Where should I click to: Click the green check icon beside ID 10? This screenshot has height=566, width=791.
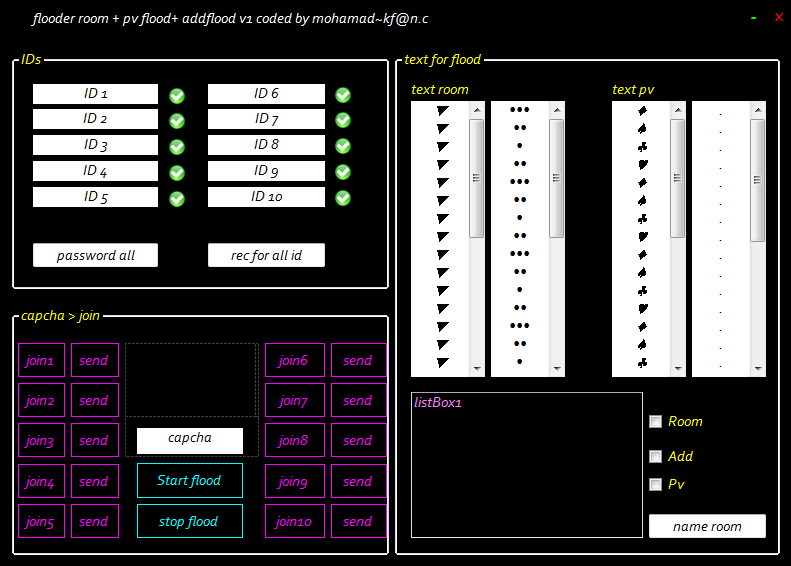[343, 198]
